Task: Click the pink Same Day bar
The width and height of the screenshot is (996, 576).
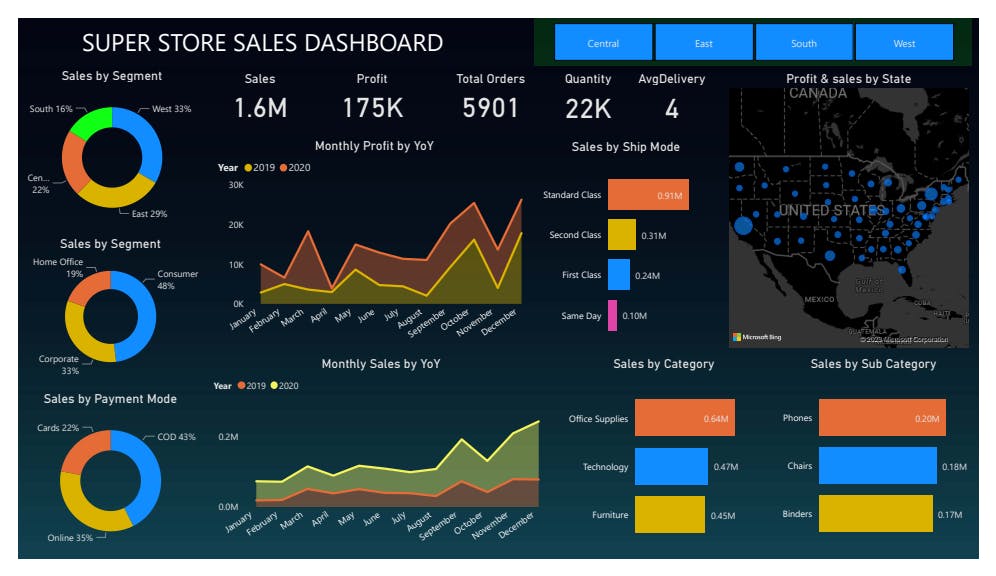Action: click(612, 315)
